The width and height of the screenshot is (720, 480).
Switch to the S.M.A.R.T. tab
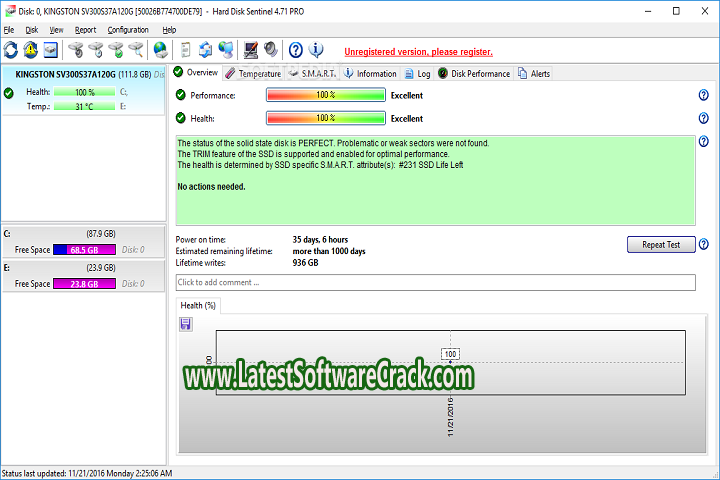point(313,73)
